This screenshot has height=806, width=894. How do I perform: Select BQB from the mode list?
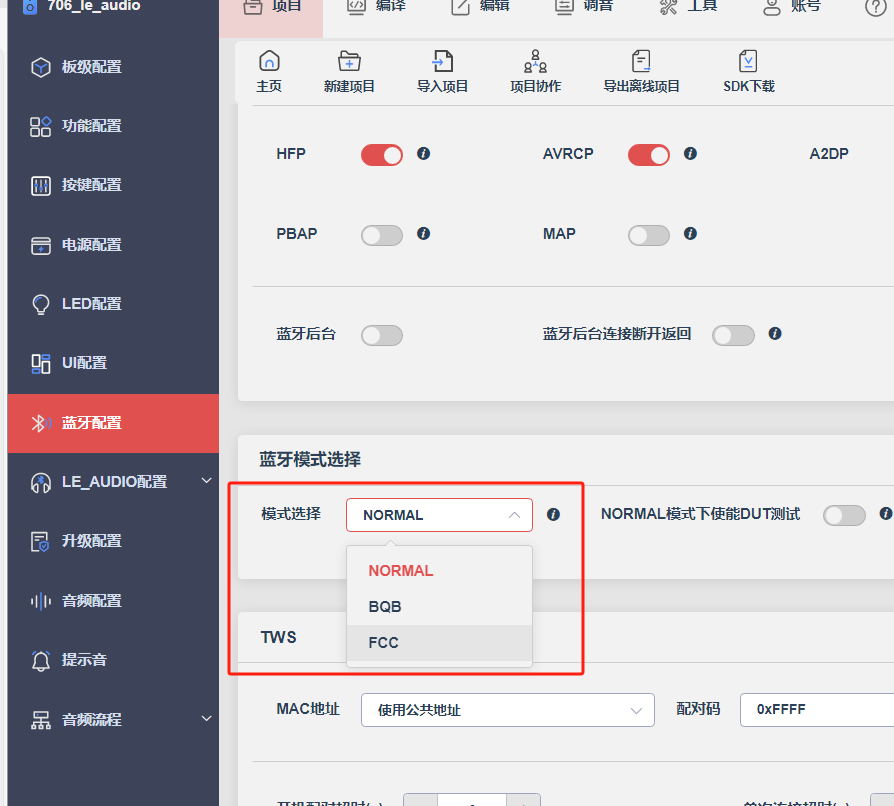[x=439, y=606]
